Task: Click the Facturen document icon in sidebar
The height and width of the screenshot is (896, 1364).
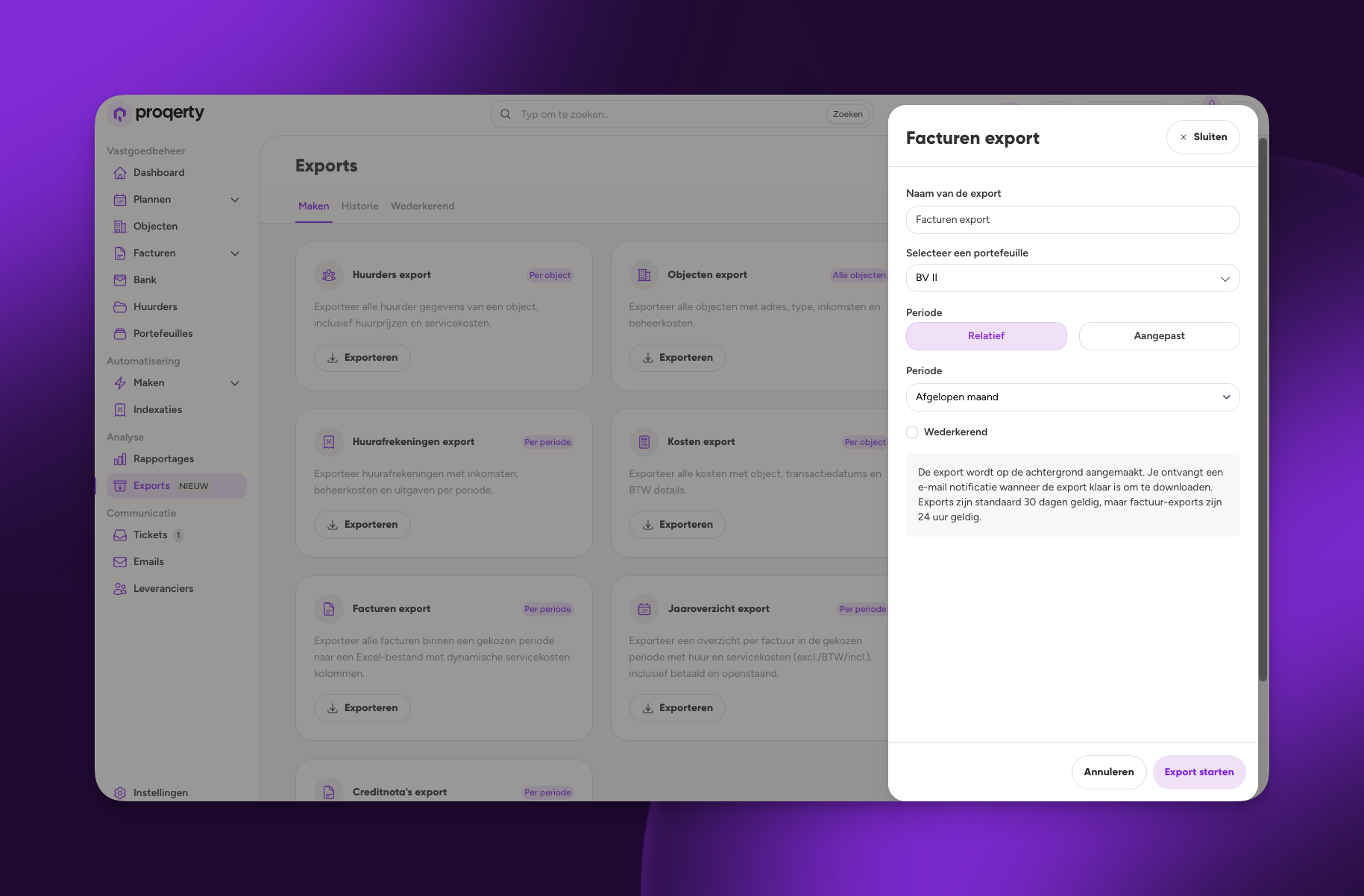Action: (120, 253)
